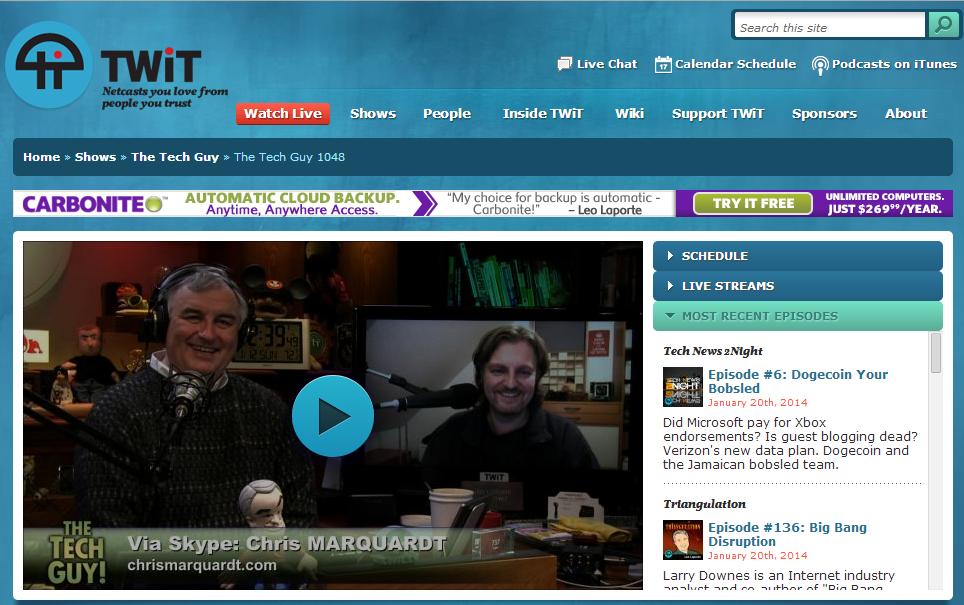Go to the Wiki page
964x605 pixels.
coord(630,114)
